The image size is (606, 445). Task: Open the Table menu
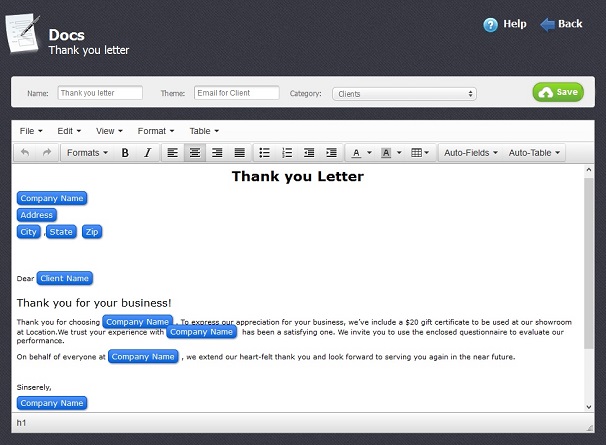[x=204, y=131]
